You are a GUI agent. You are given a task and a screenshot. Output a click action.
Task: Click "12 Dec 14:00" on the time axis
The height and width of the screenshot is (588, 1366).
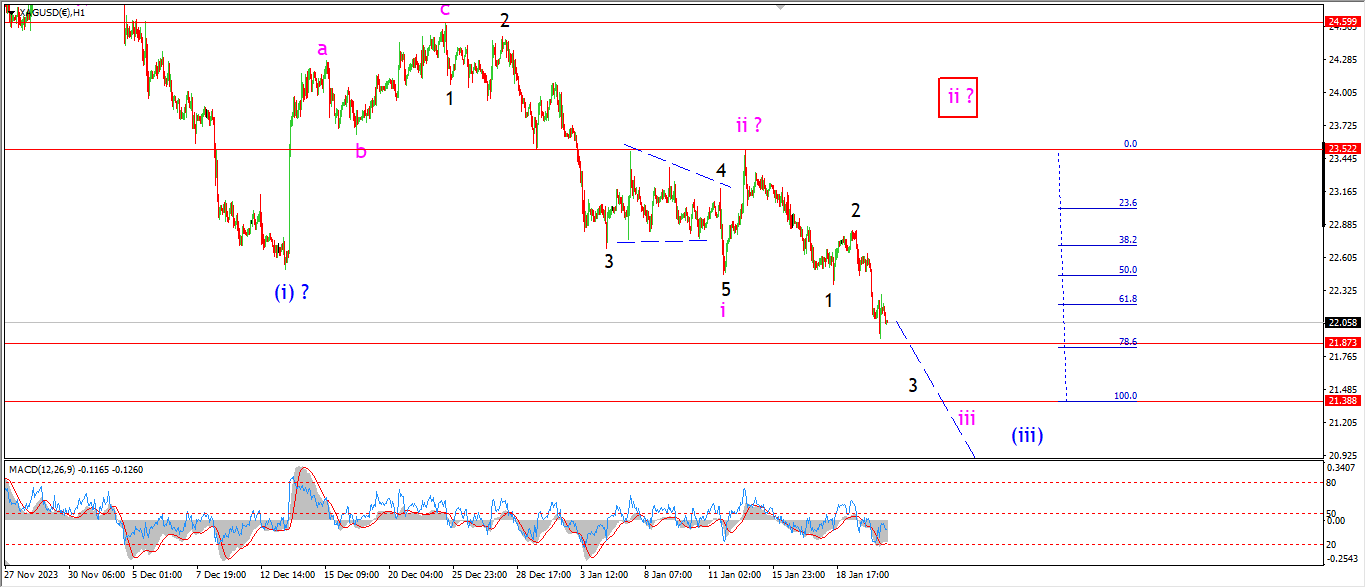tap(287, 575)
